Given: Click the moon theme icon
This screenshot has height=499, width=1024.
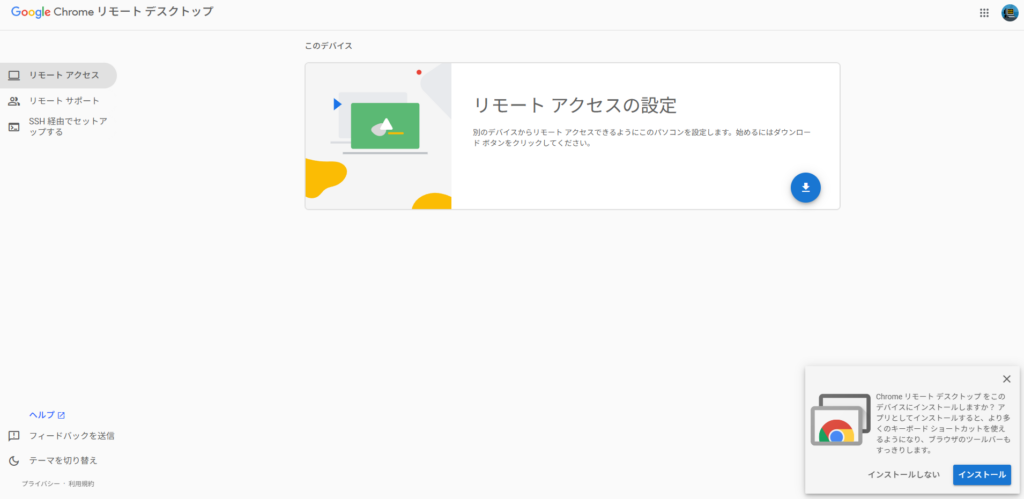Looking at the screenshot, I should [x=14, y=461].
